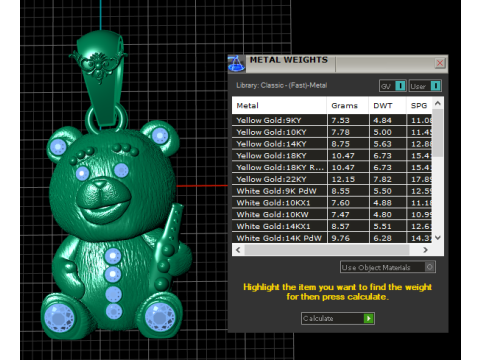Click the 9.76 grams value

click(340, 238)
